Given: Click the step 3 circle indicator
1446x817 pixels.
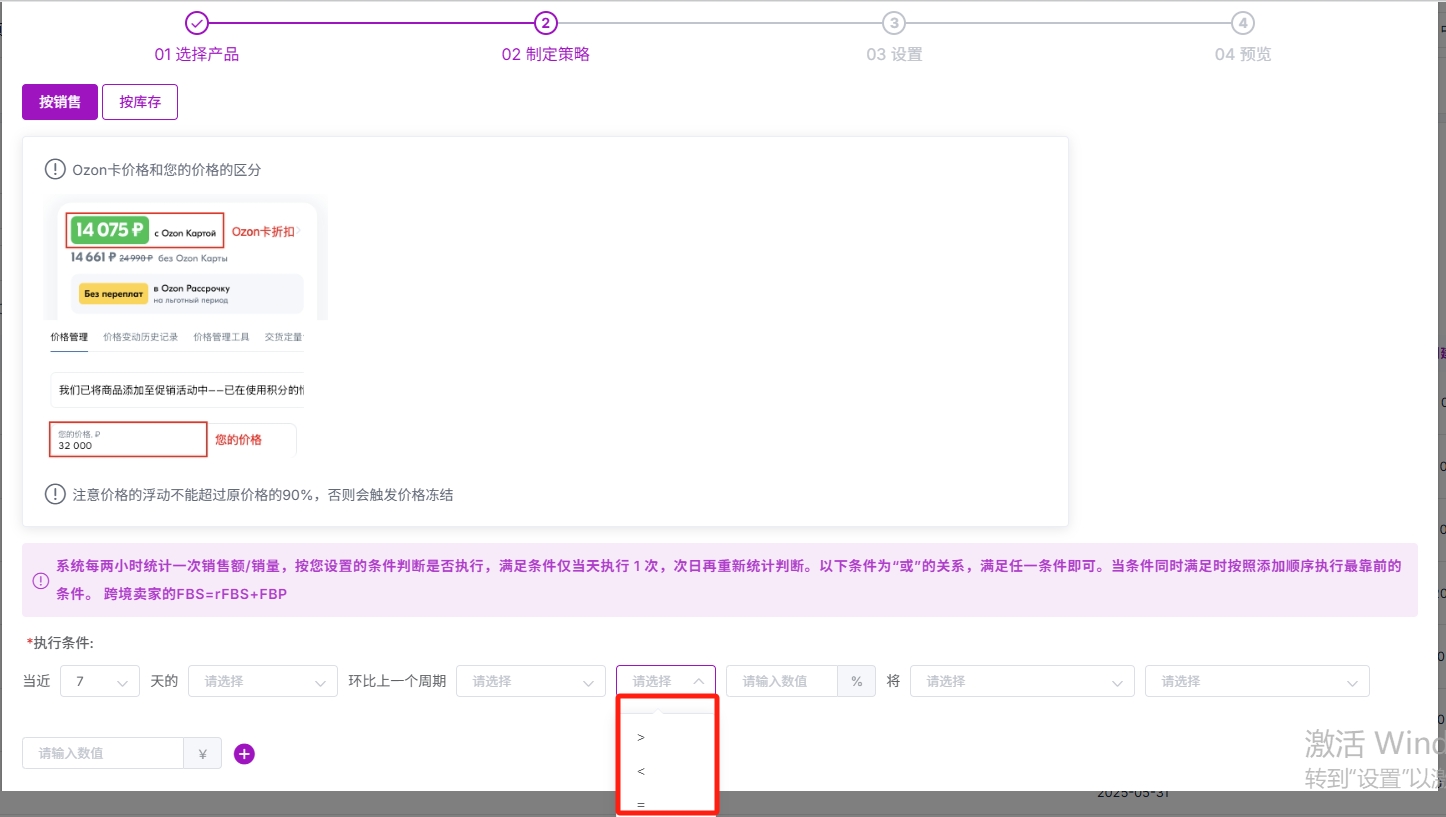Looking at the screenshot, I should [x=894, y=23].
